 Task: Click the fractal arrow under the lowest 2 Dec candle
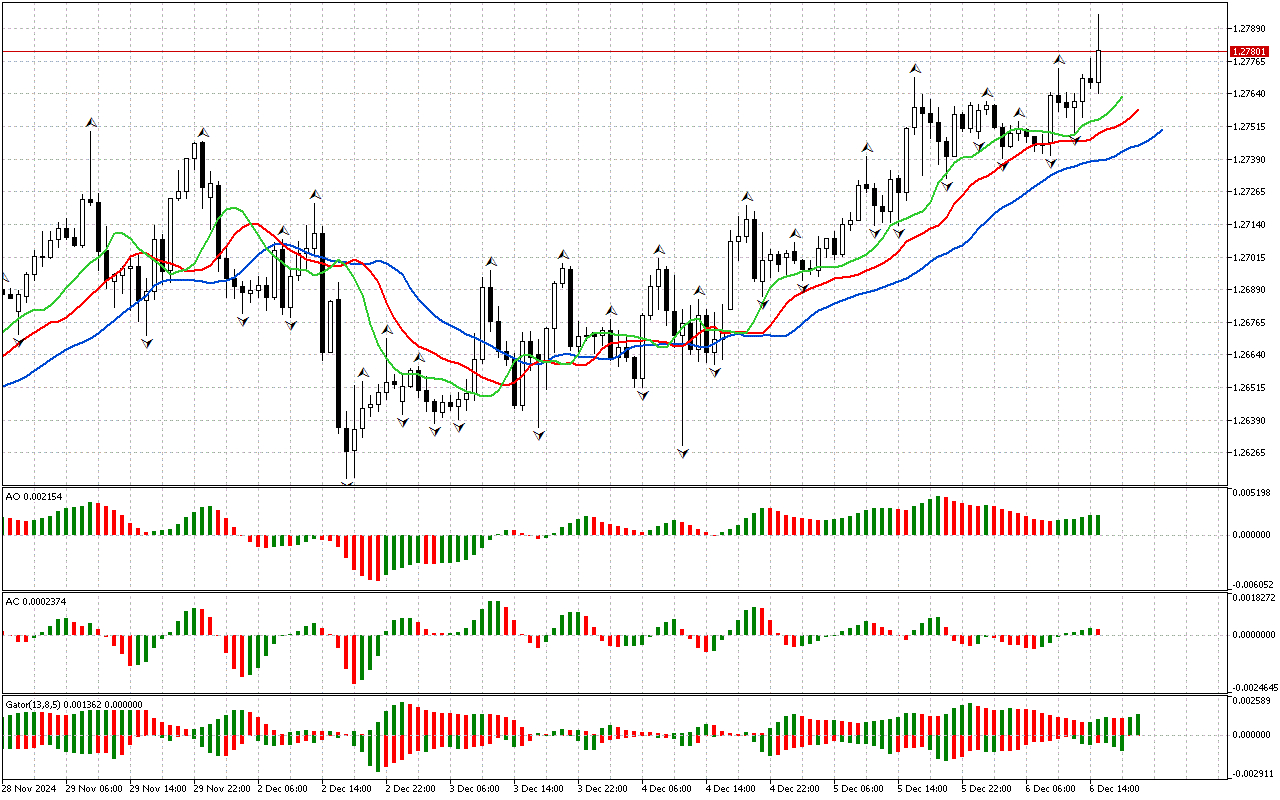(x=347, y=484)
